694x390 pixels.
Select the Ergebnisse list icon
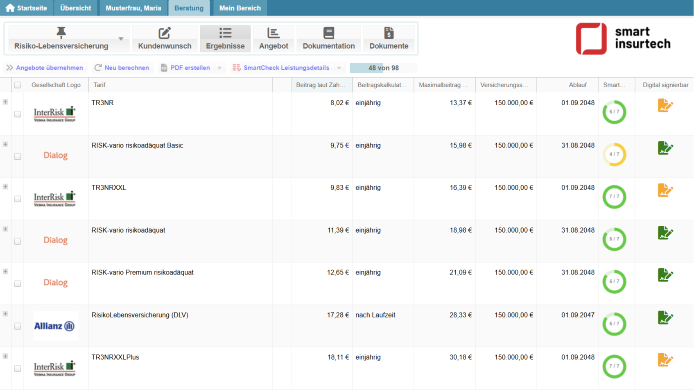tap(225, 33)
